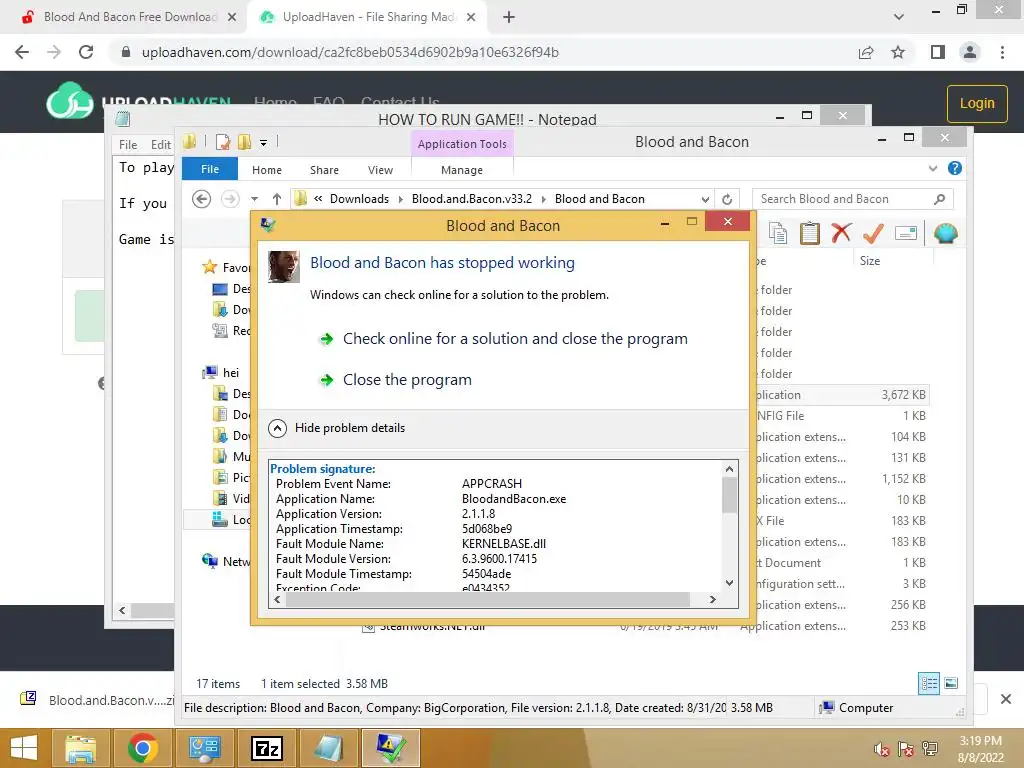Image resolution: width=1024 pixels, height=768 pixels.
Task: Click Downloads in the breadcrumb path
Action: (359, 199)
